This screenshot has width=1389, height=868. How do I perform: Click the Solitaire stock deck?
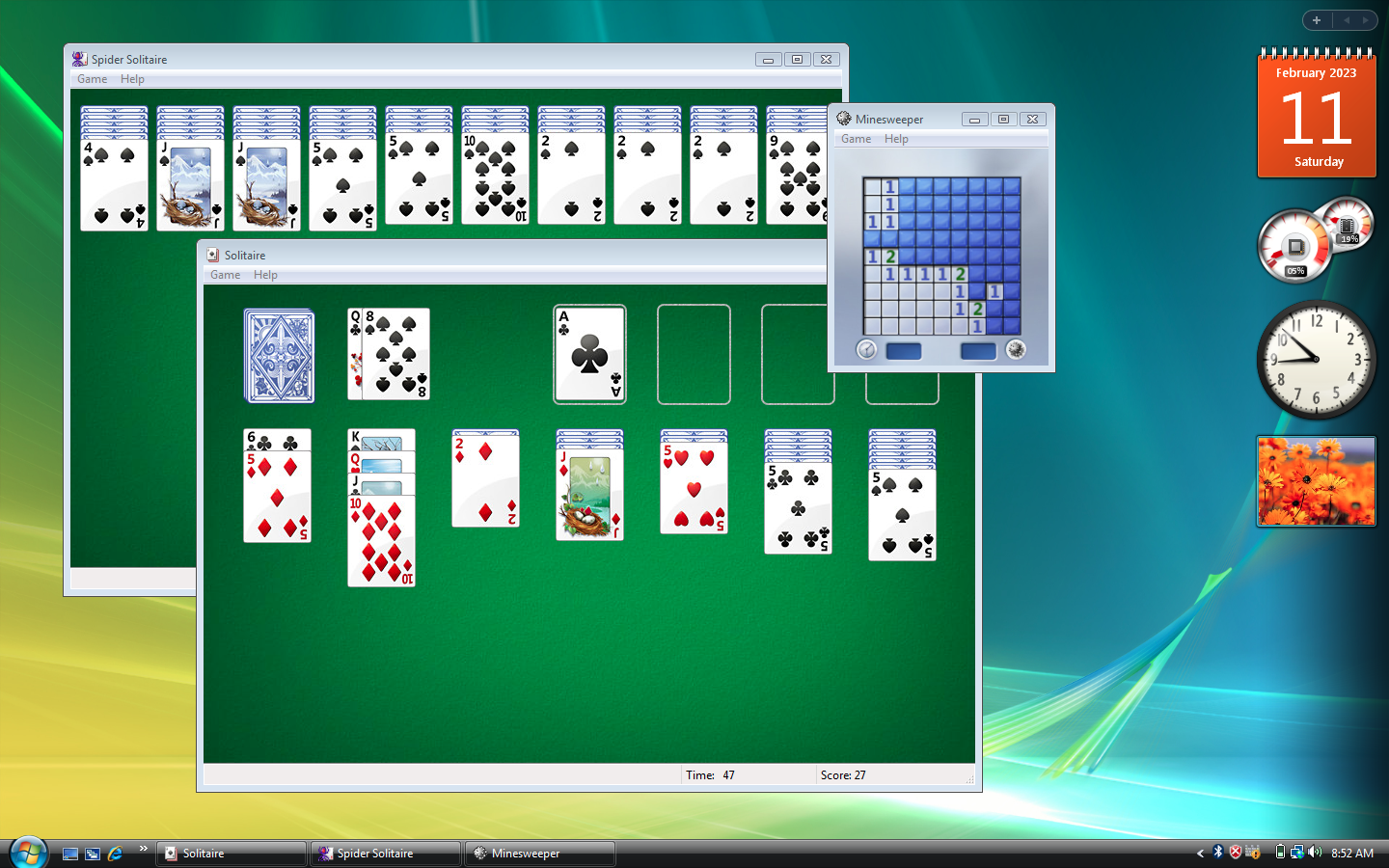pos(279,355)
